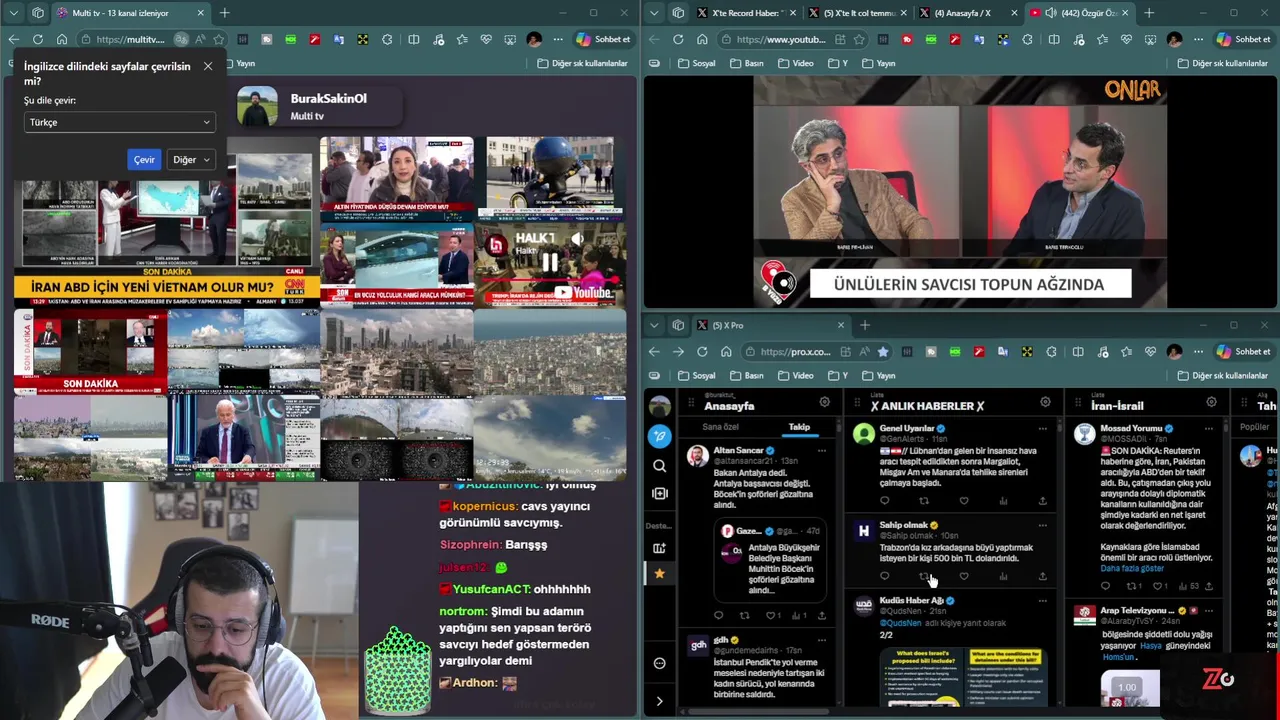Click BurakSakinOl channel avatar
Screen dimensions: 1280x720
(x=257, y=106)
